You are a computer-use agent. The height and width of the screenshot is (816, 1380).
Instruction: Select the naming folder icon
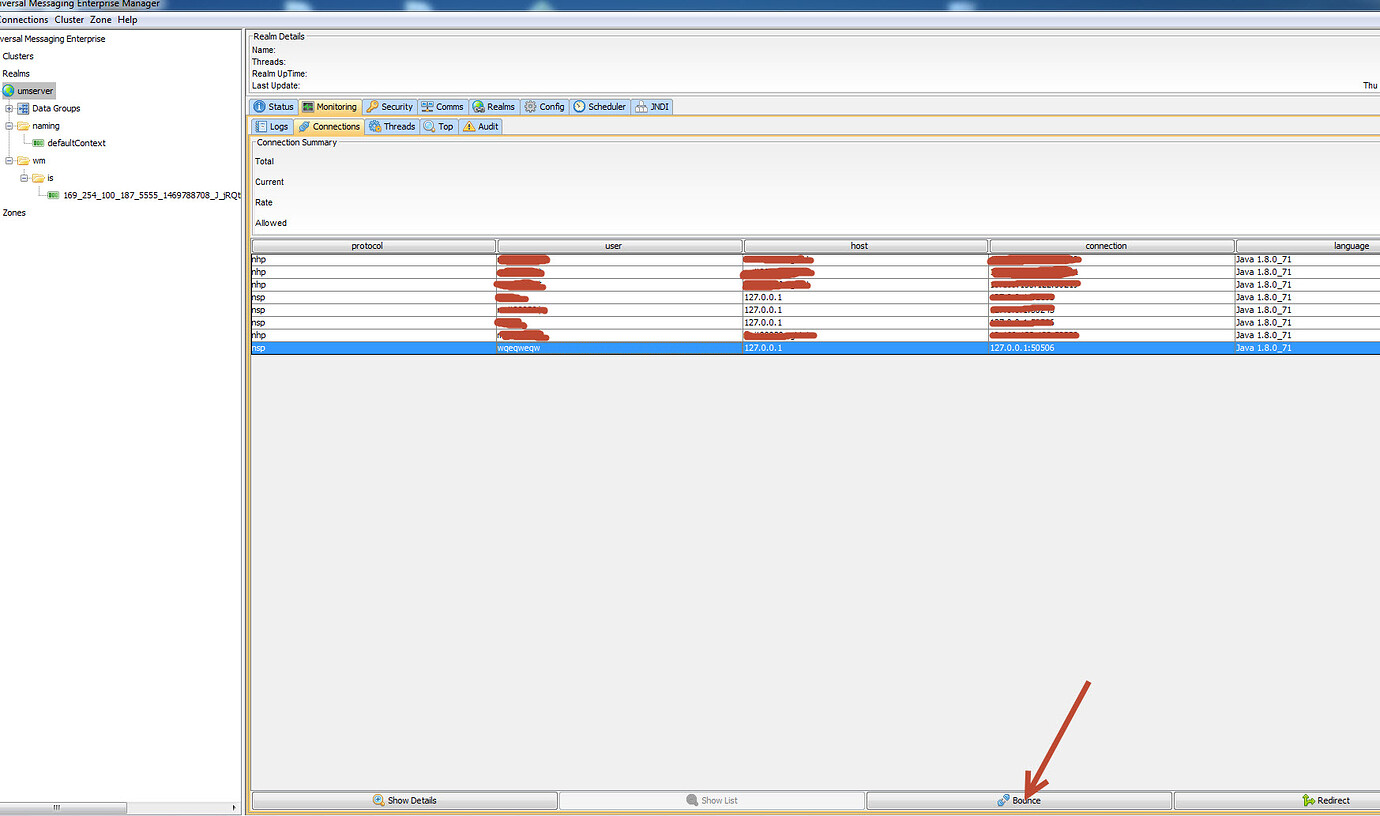[23, 126]
